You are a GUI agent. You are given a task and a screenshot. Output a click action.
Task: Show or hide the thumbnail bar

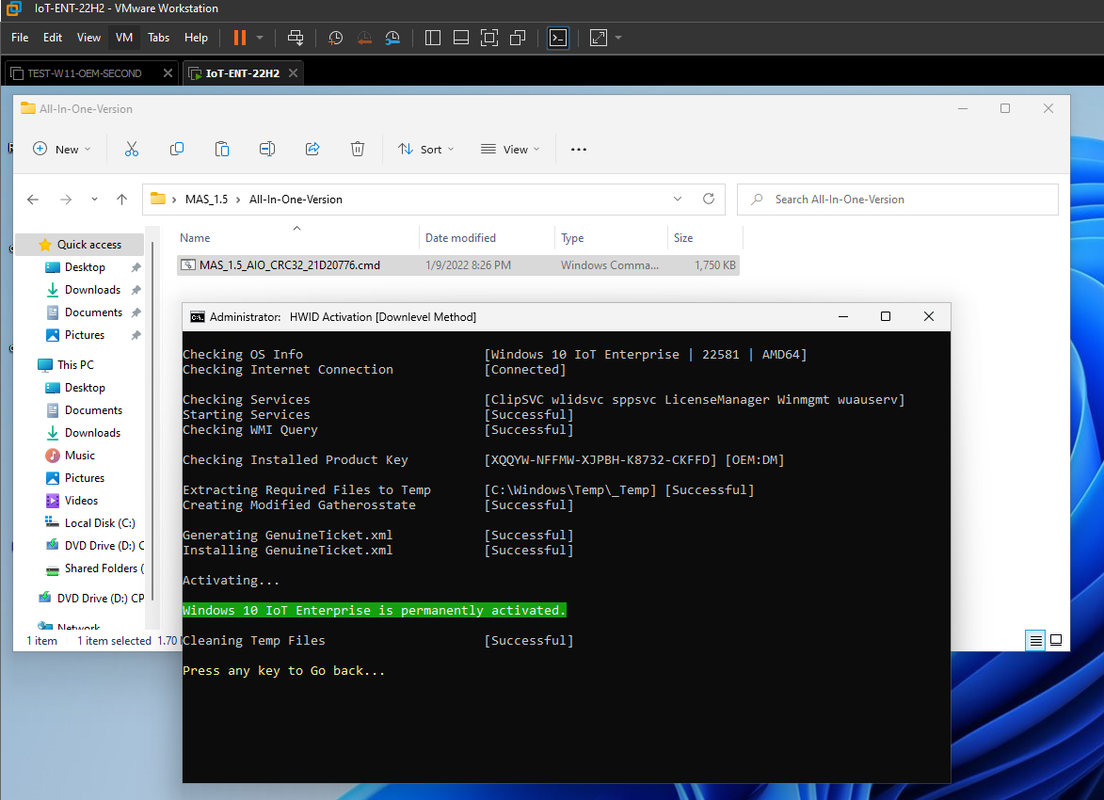point(461,38)
